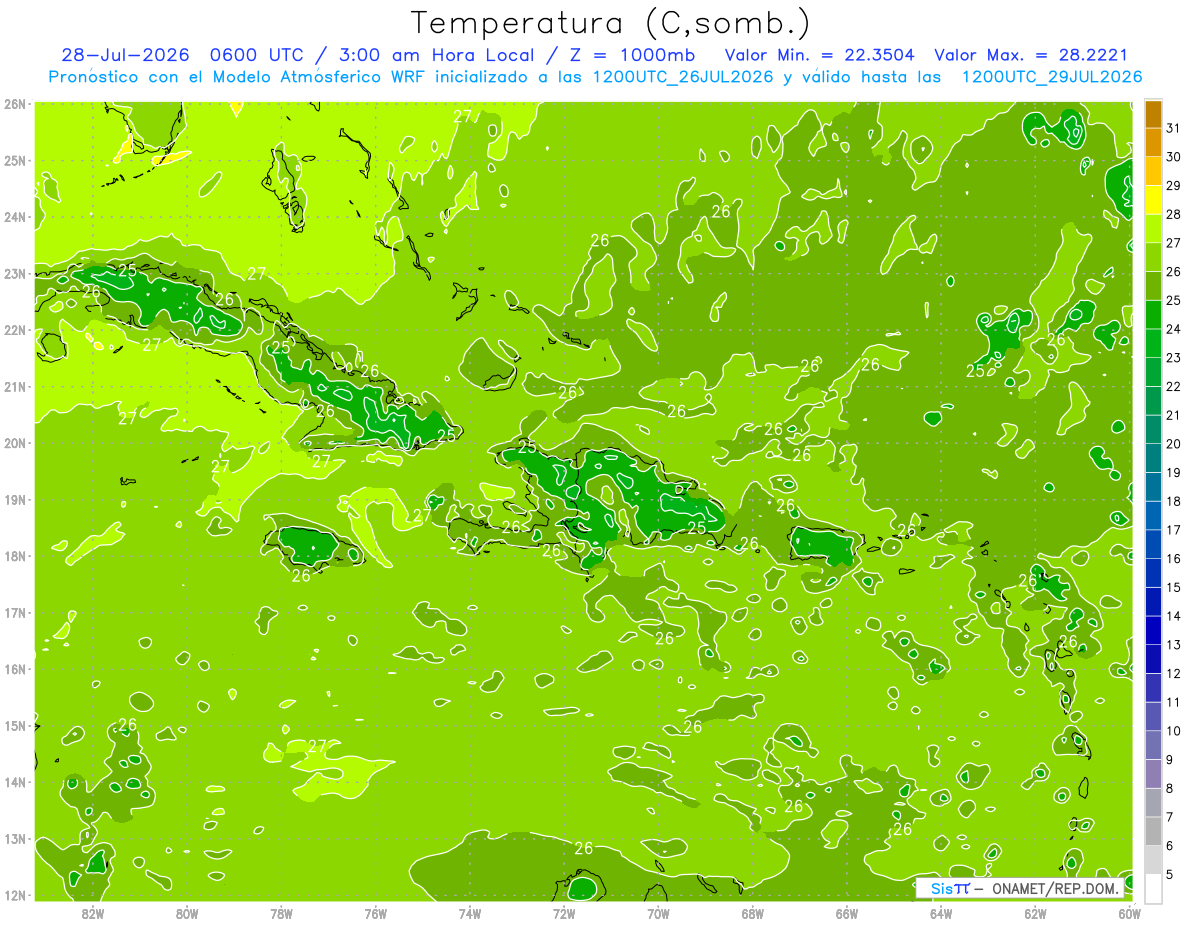The image size is (1200, 927).
Task: Select the orange colorbar swatch between 30 and 31
Action: 1153,143
